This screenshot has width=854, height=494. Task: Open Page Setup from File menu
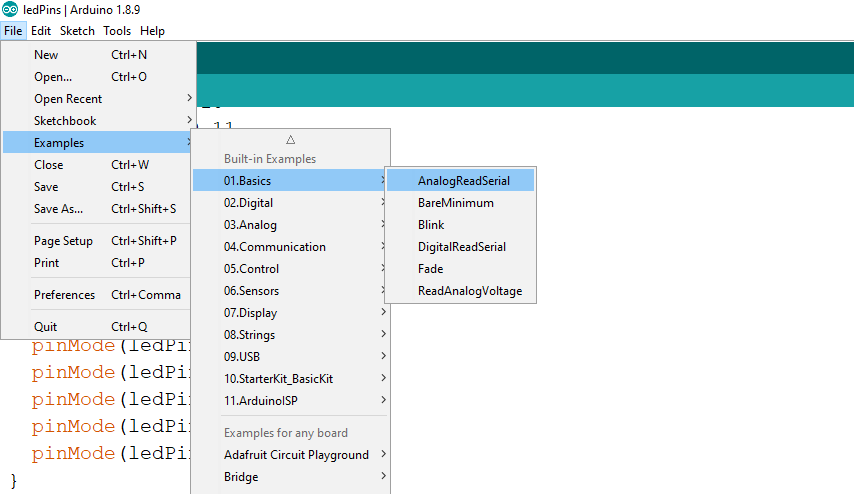tap(99, 241)
